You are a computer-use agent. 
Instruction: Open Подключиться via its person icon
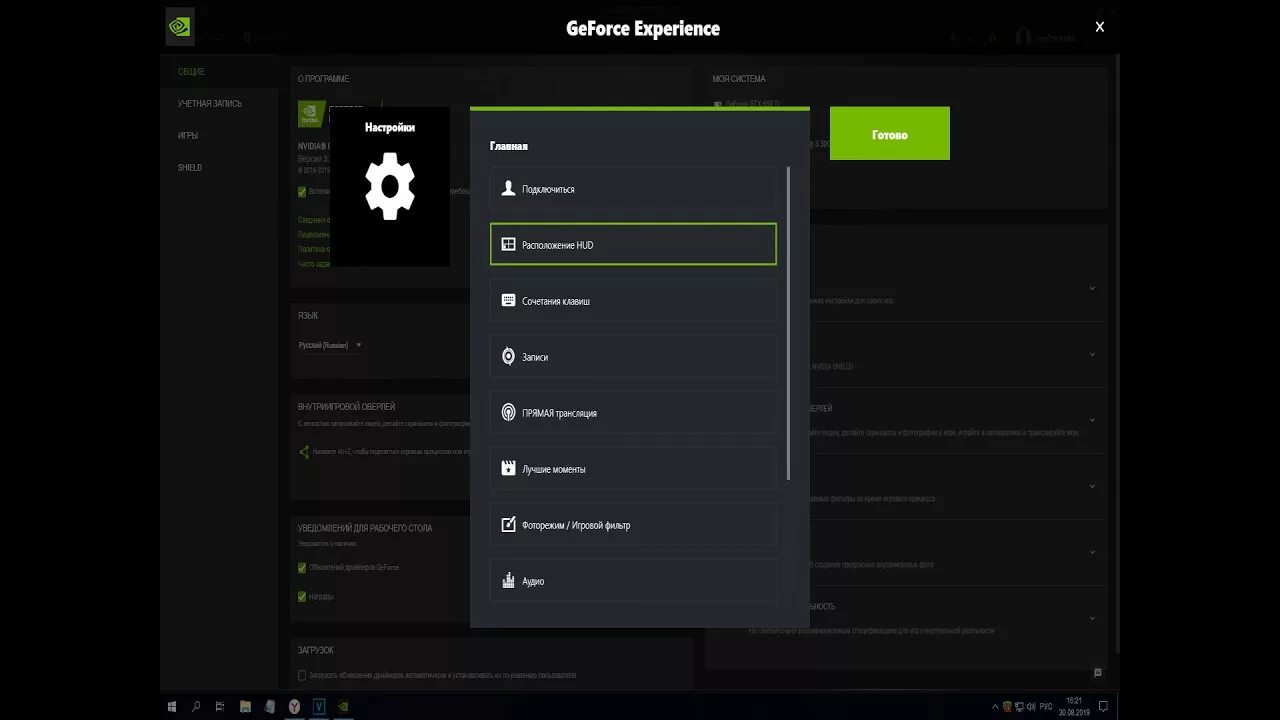508,188
